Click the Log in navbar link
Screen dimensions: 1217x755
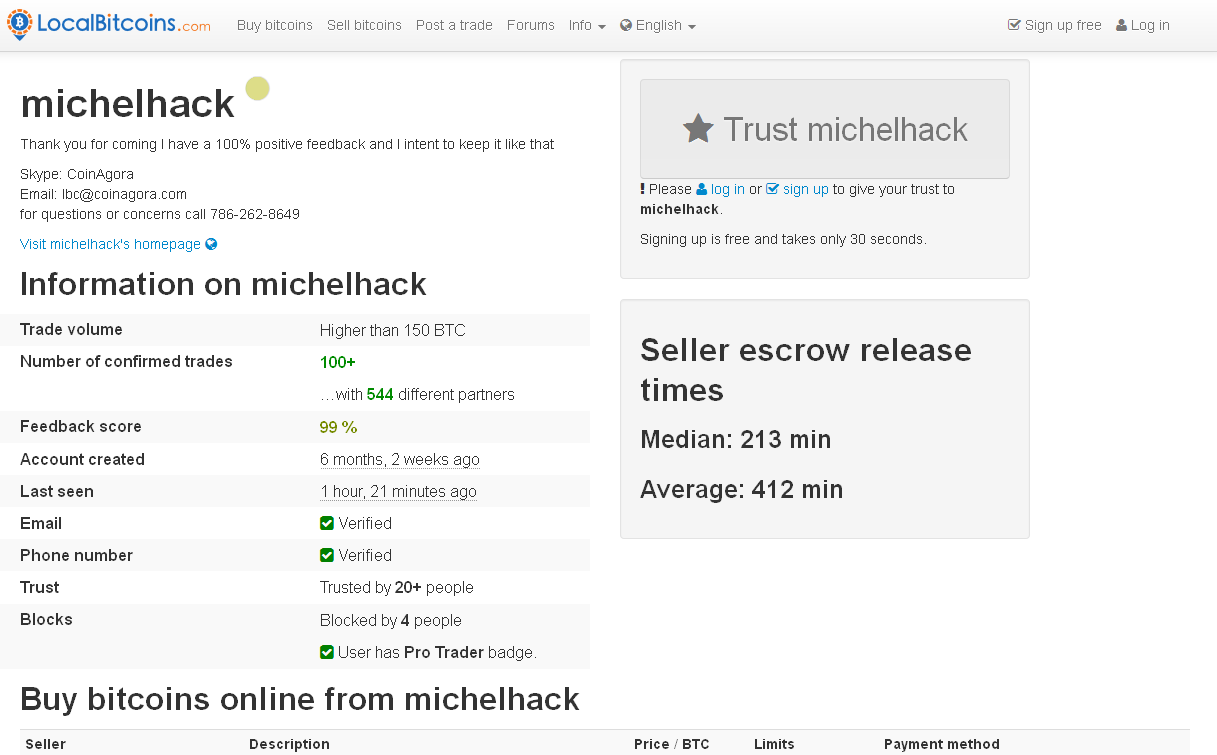coord(1143,25)
